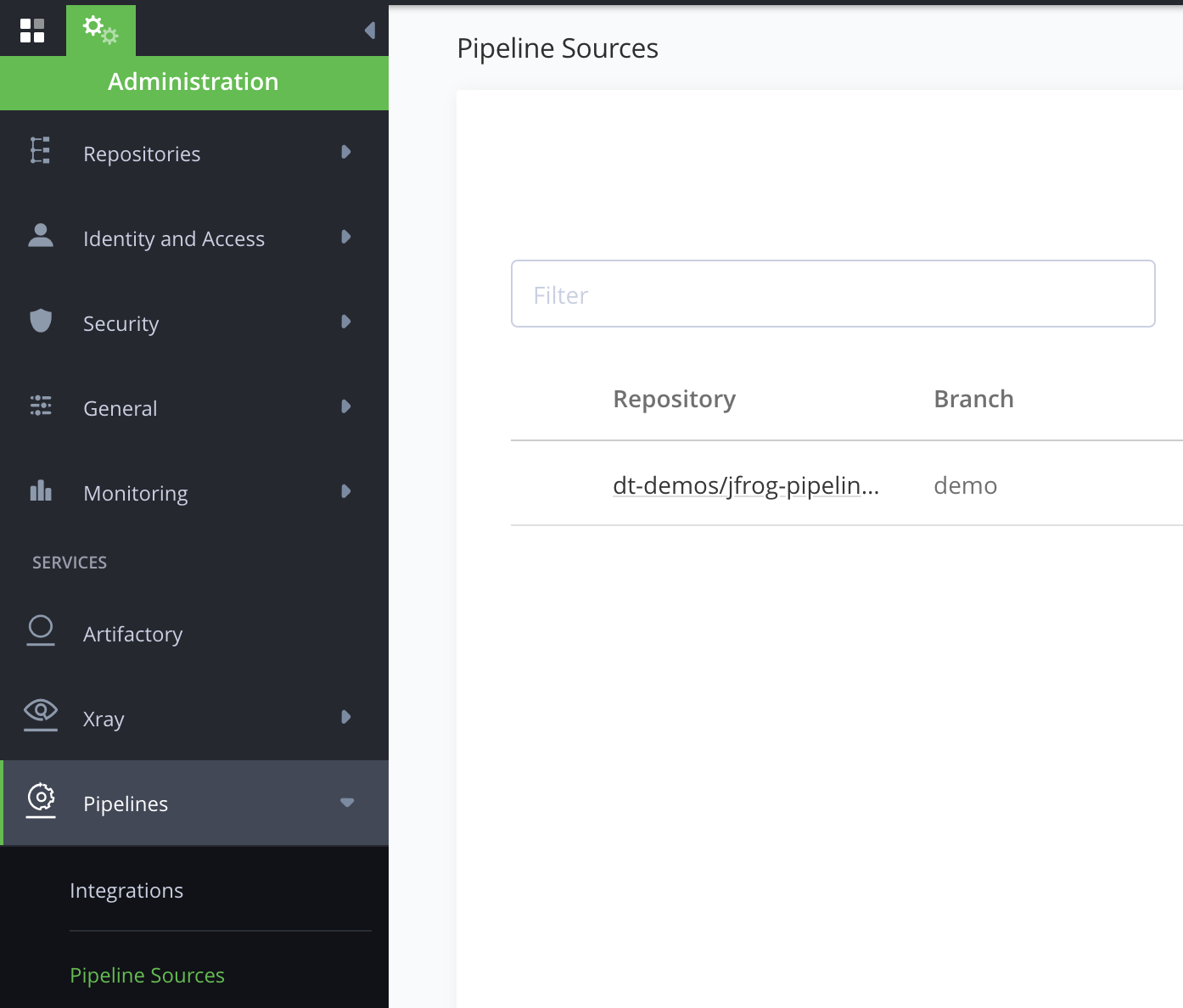
Task: Open the app switcher grid icon
Action: (33, 30)
